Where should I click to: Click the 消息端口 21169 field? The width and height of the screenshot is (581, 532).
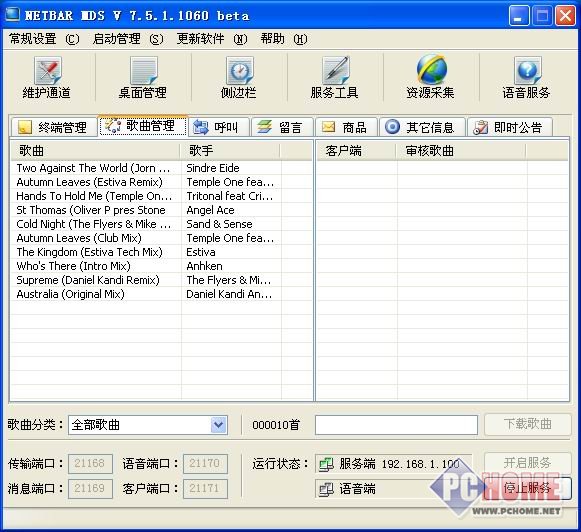(x=90, y=489)
